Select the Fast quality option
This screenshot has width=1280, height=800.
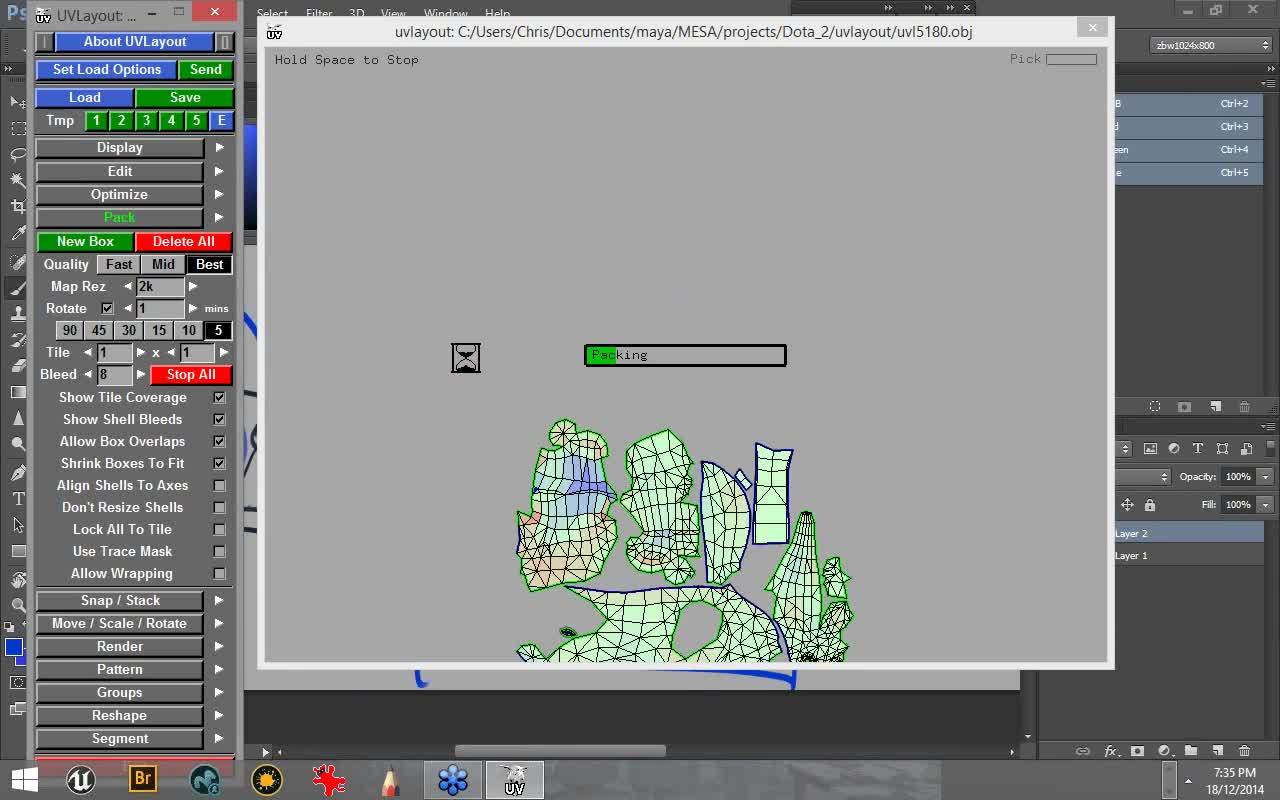pos(119,264)
